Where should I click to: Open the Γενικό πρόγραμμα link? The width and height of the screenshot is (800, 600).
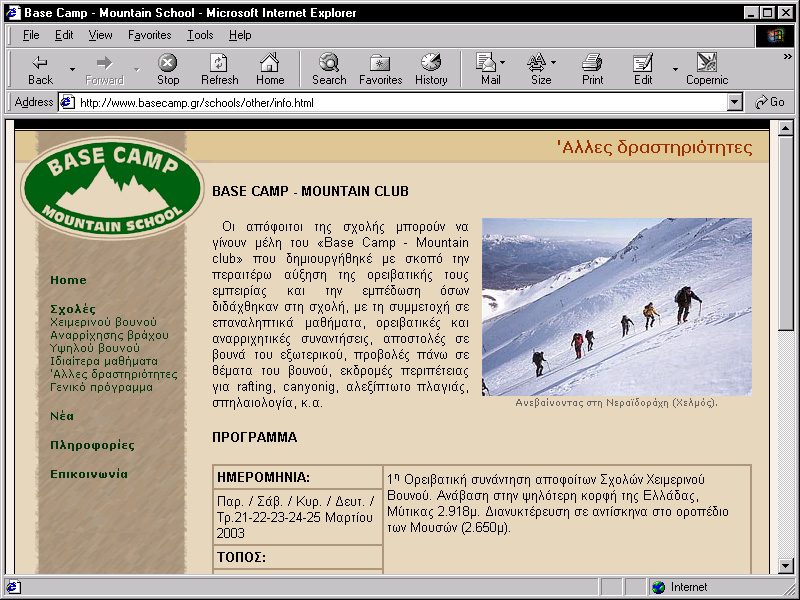tap(102, 387)
